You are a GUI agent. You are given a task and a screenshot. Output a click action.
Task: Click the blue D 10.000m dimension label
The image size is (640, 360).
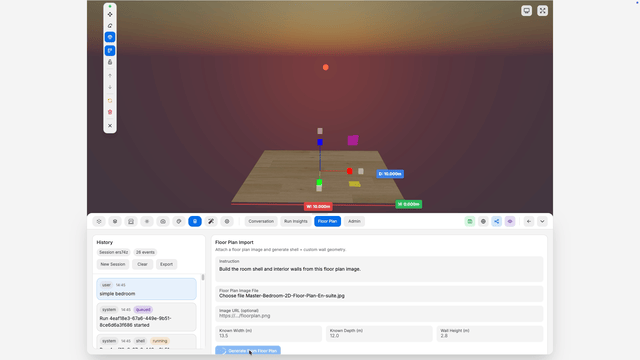(x=390, y=174)
